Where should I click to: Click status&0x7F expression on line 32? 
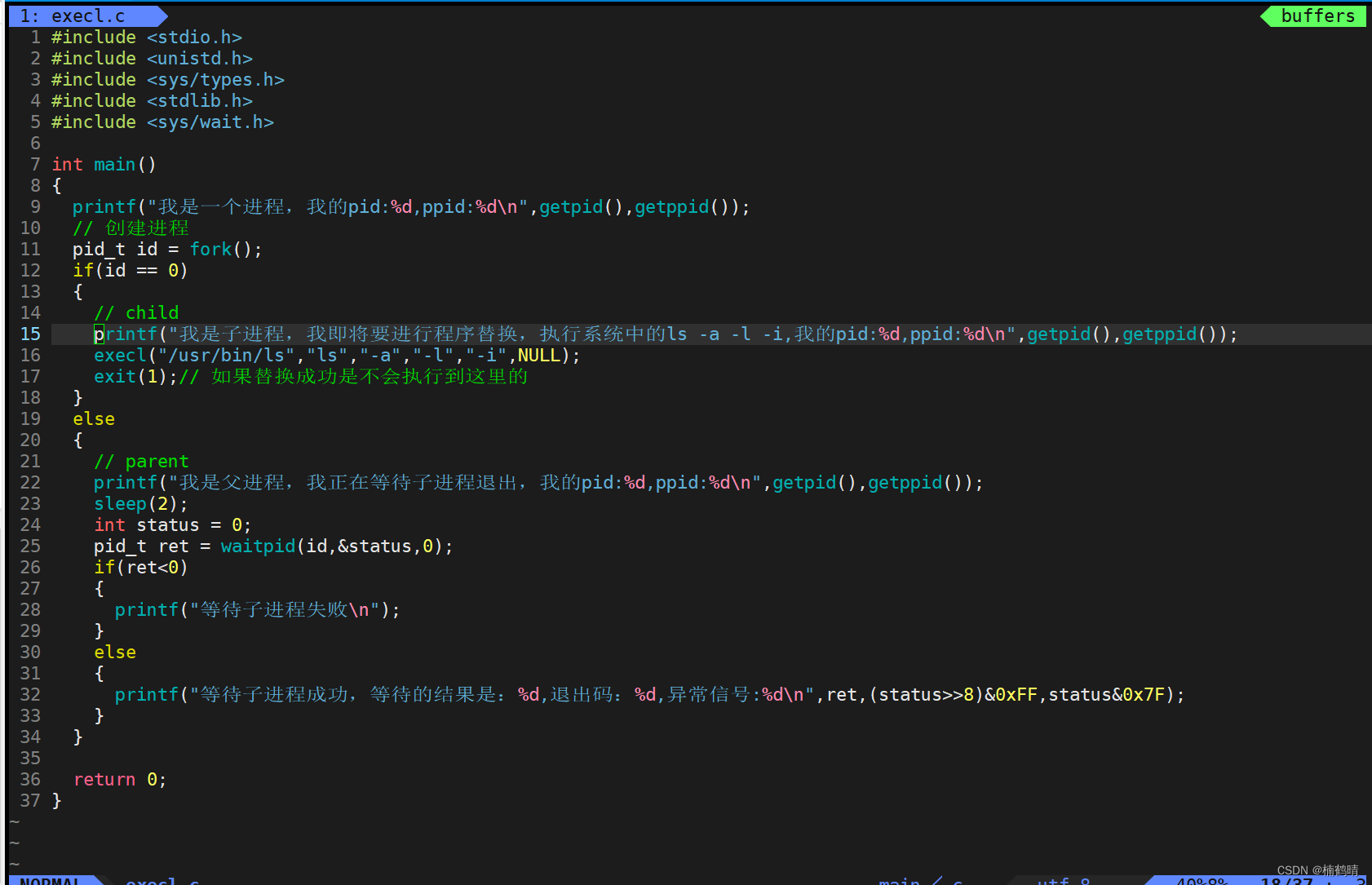point(1106,695)
